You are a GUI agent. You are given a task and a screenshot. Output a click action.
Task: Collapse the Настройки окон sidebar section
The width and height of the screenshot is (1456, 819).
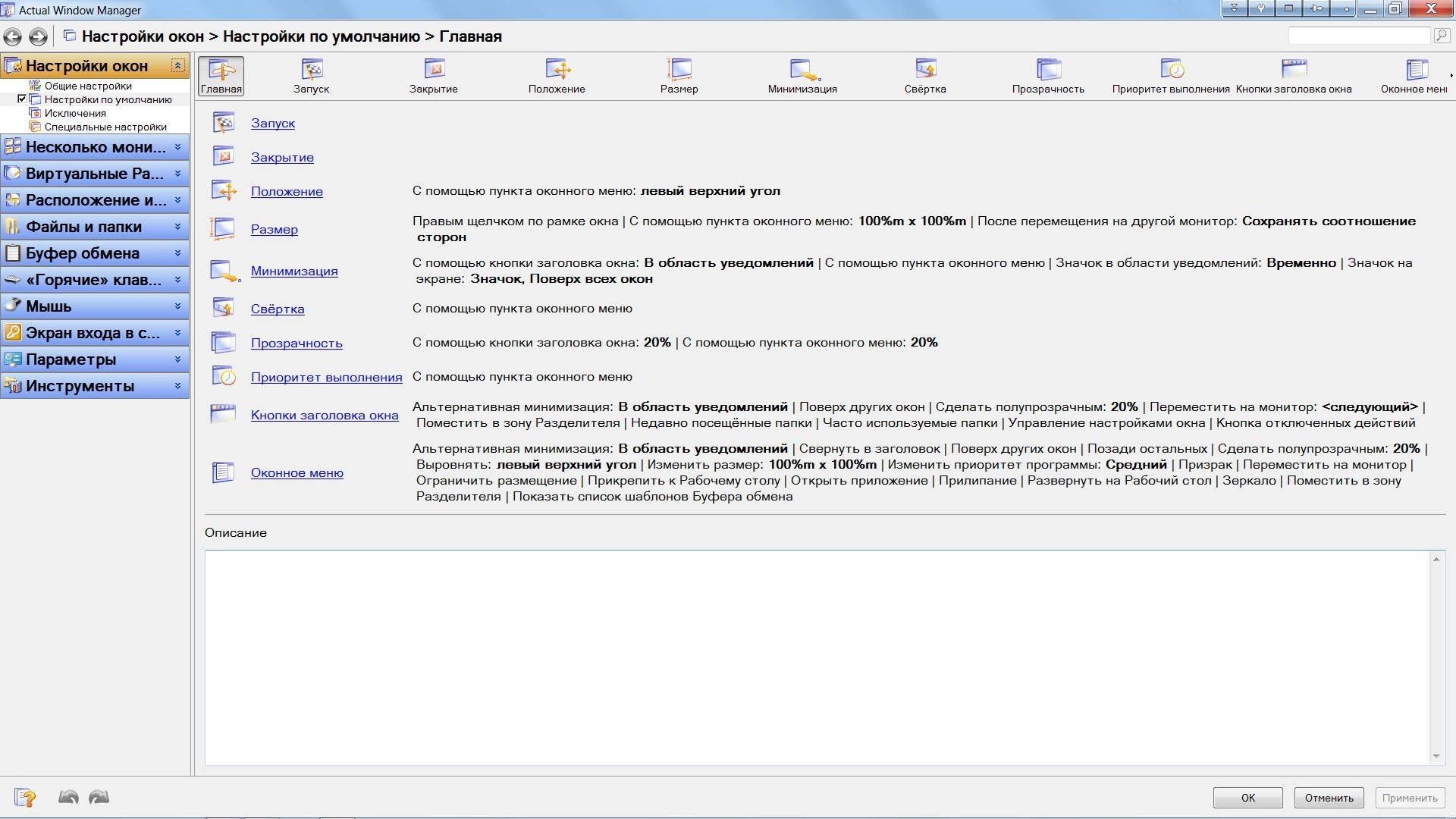click(x=178, y=65)
